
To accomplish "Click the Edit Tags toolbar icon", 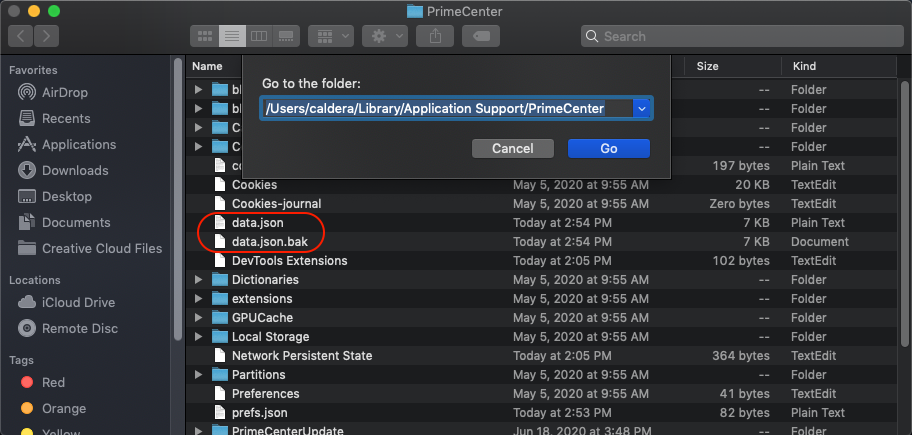I will tap(481, 36).
